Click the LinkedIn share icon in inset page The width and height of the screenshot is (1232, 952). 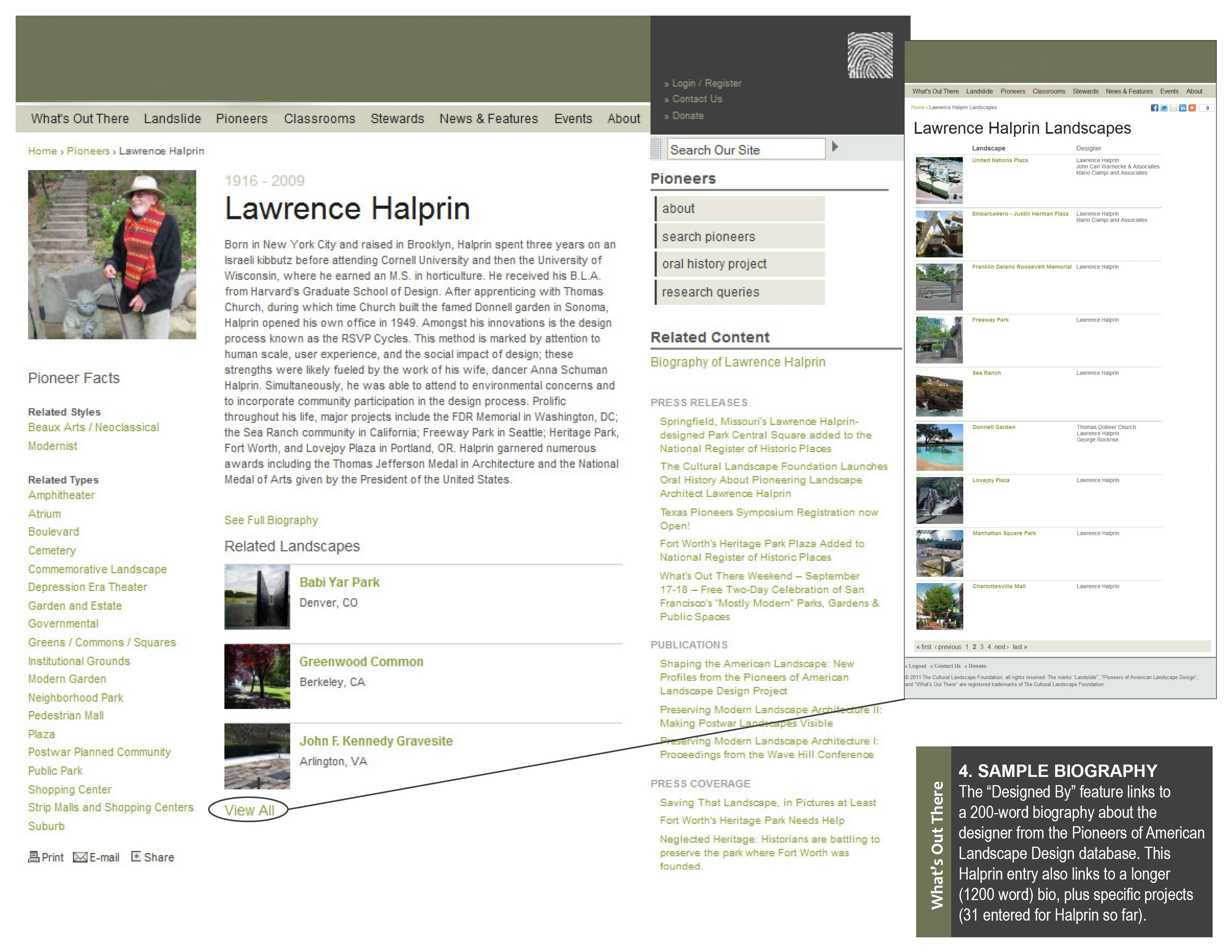[x=1182, y=108]
